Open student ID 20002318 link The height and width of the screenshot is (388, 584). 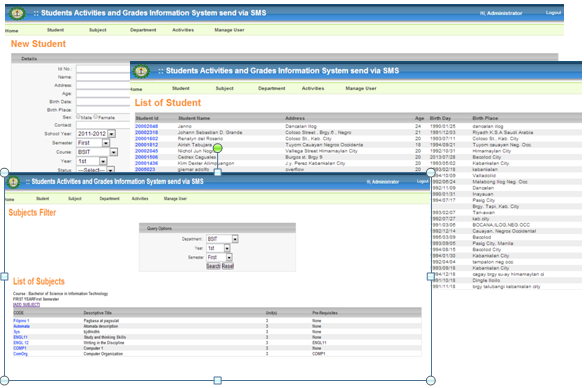point(146,133)
